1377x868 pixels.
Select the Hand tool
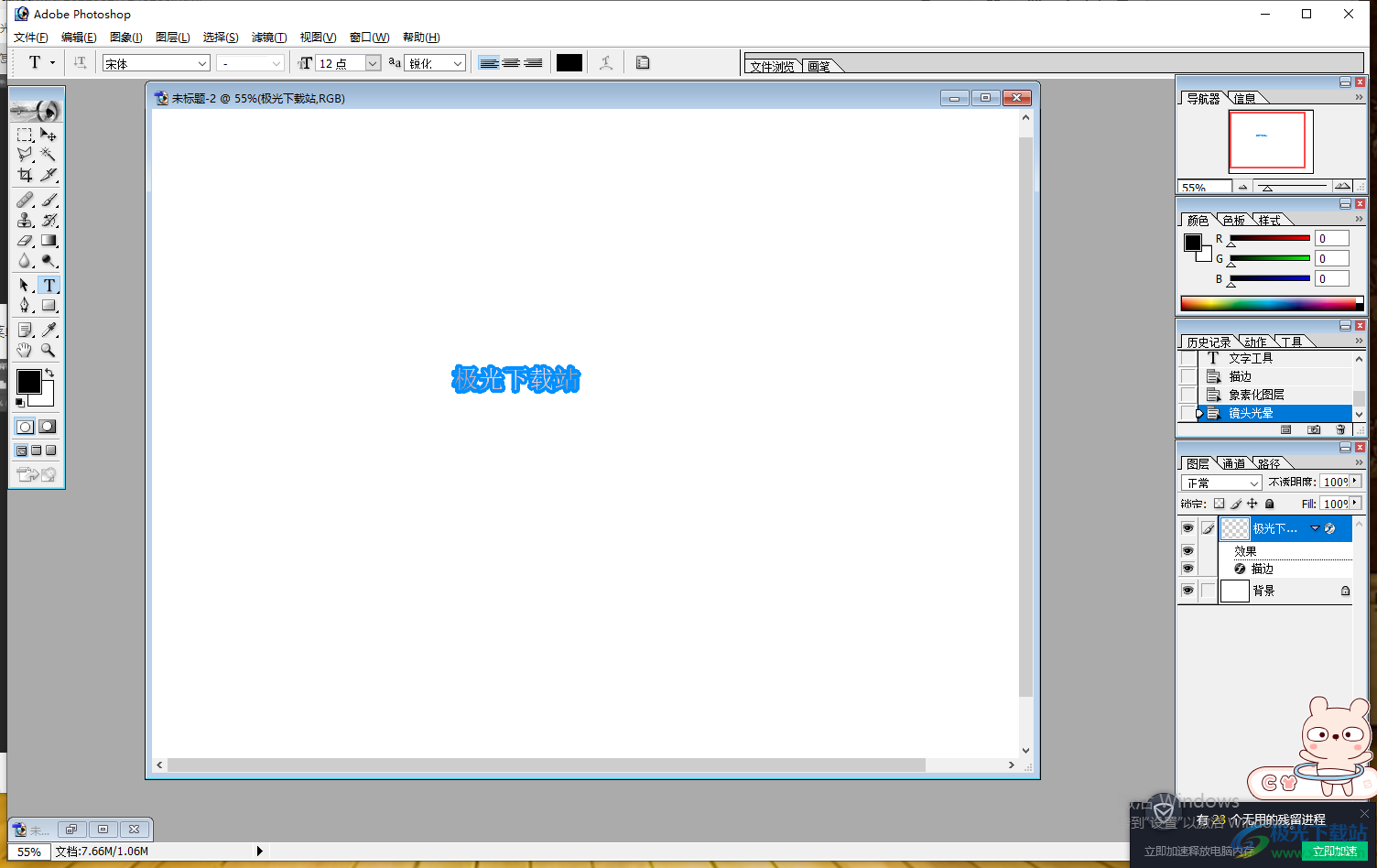click(25, 350)
